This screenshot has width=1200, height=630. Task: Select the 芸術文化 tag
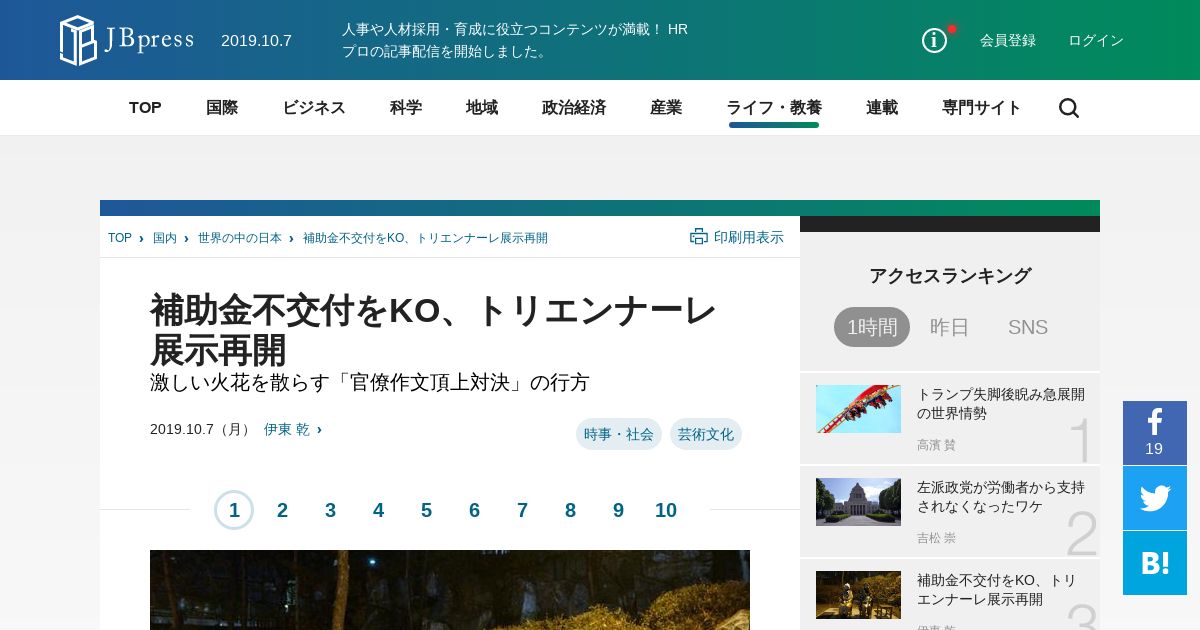[x=706, y=434]
